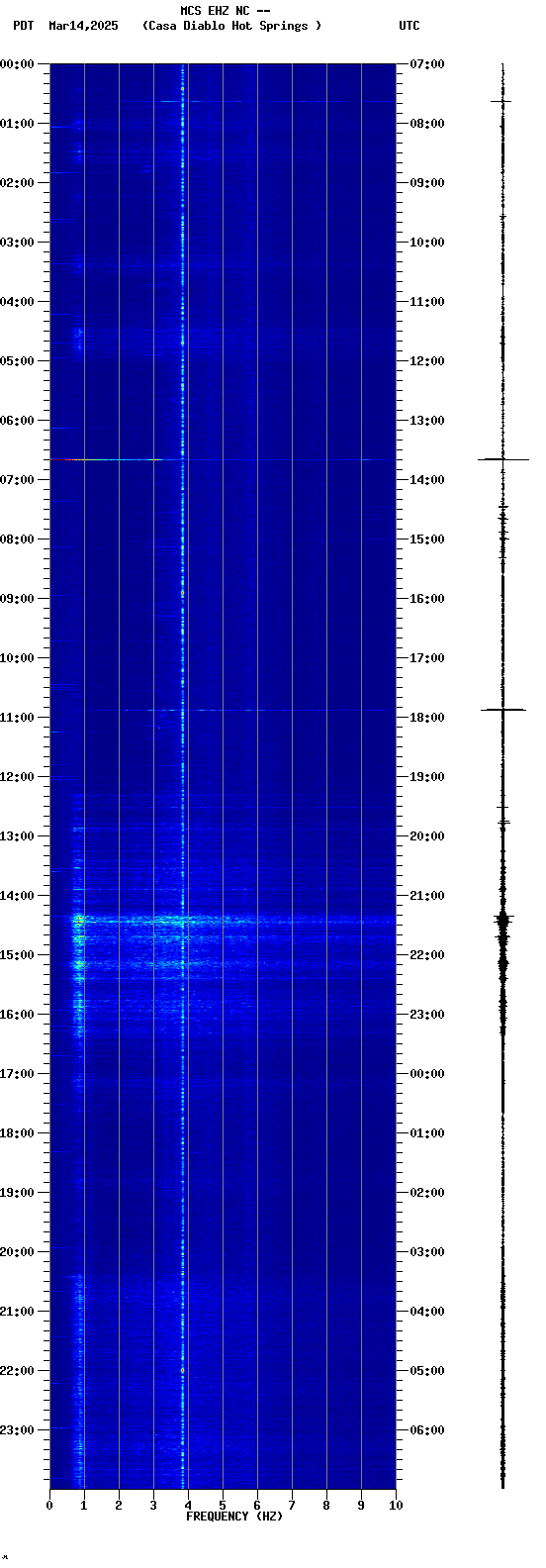
Task: Click the PDT time label '13:00'
Action: click(x=17, y=836)
